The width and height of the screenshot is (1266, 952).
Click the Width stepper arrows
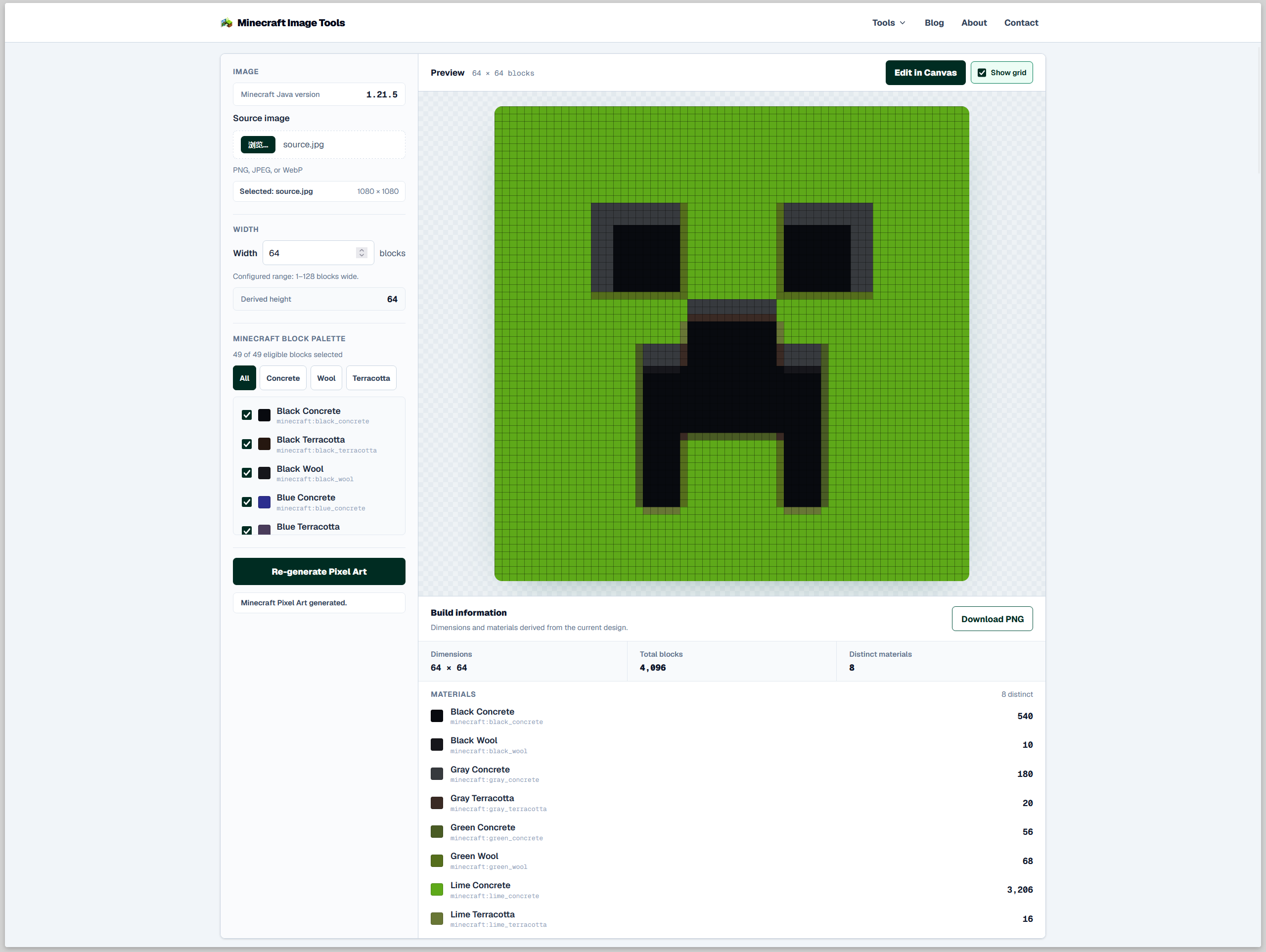[x=361, y=253]
